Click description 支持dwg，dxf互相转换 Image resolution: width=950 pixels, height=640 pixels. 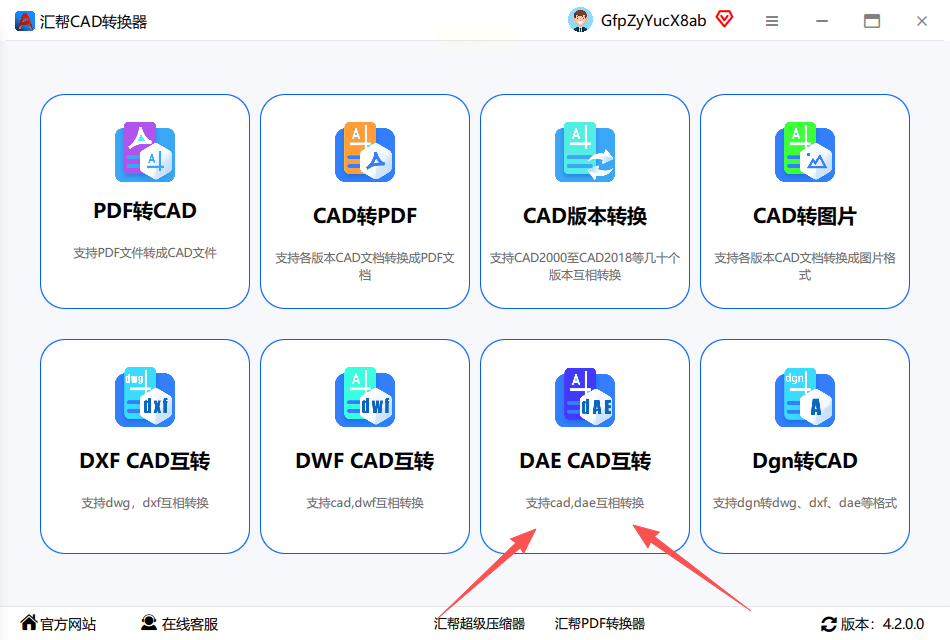pyautogui.click(x=145, y=502)
